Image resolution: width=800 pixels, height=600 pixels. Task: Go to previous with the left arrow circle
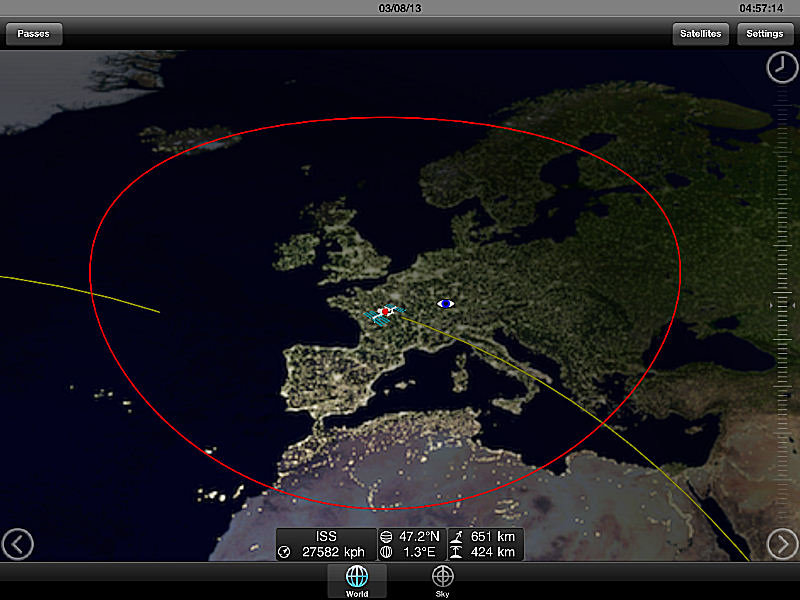pos(18,544)
